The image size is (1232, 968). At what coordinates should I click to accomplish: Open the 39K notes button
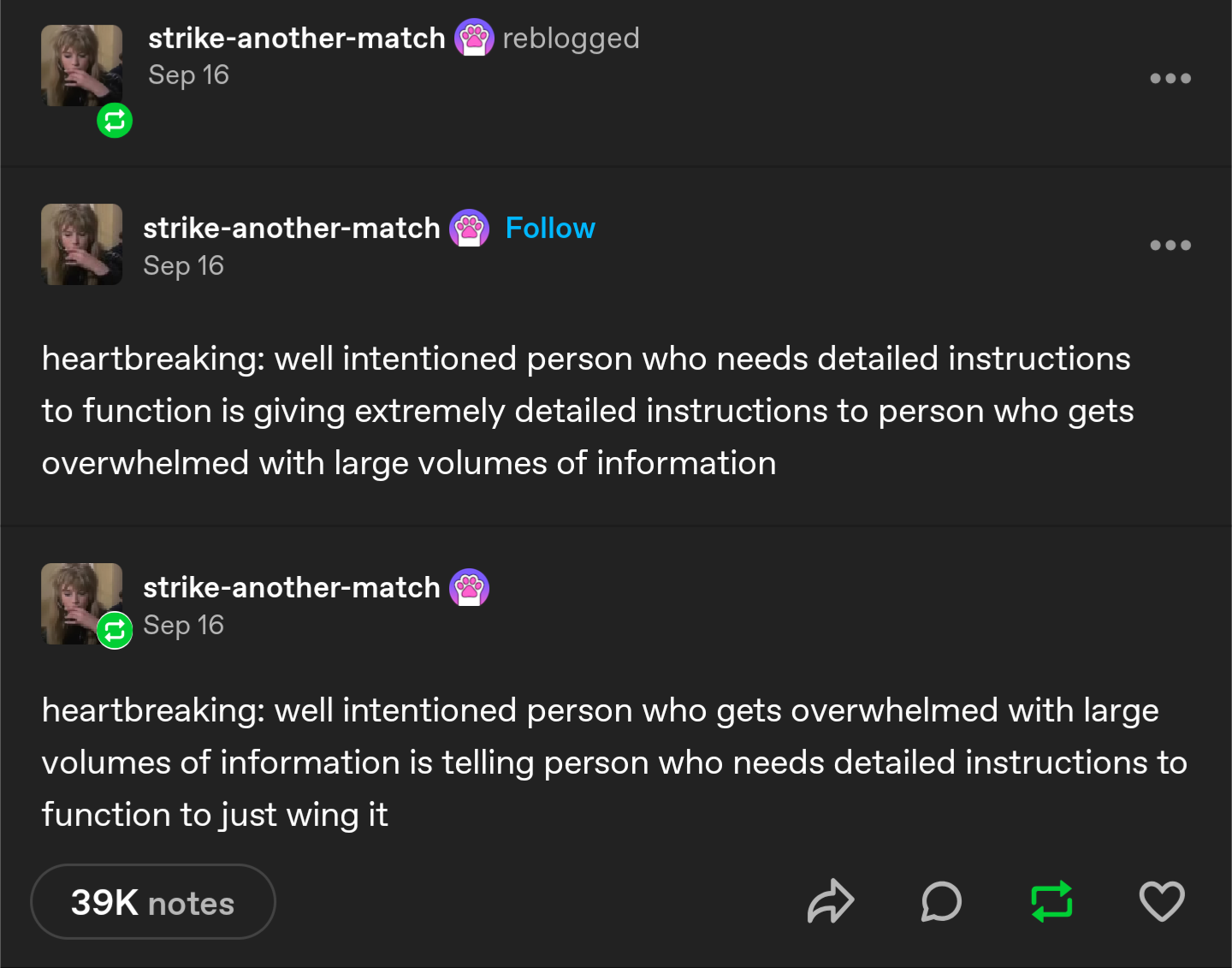[153, 902]
